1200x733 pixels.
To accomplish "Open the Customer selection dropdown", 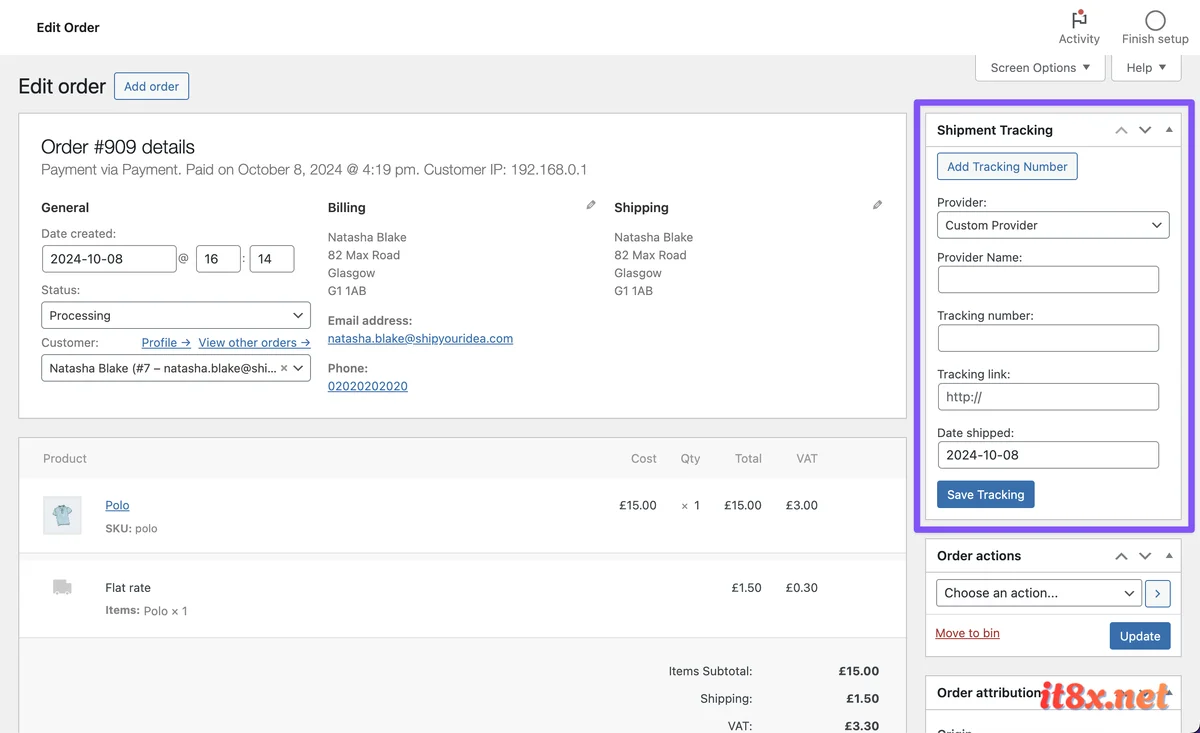I will click(x=176, y=368).
